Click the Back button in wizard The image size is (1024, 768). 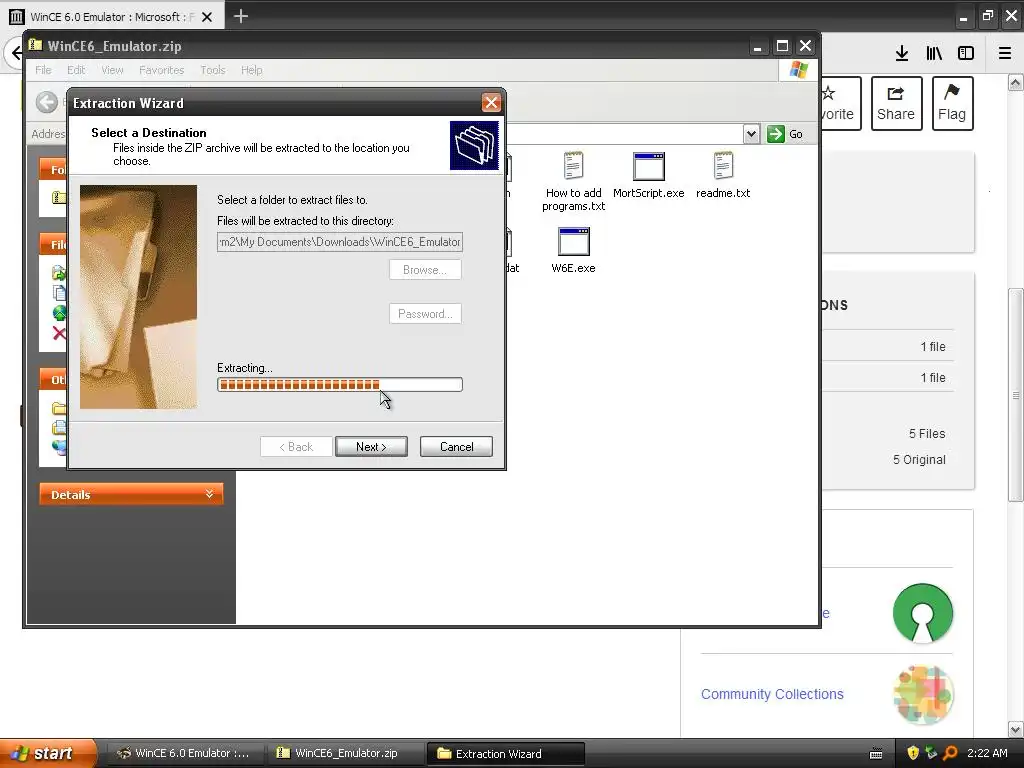point(296,447)
